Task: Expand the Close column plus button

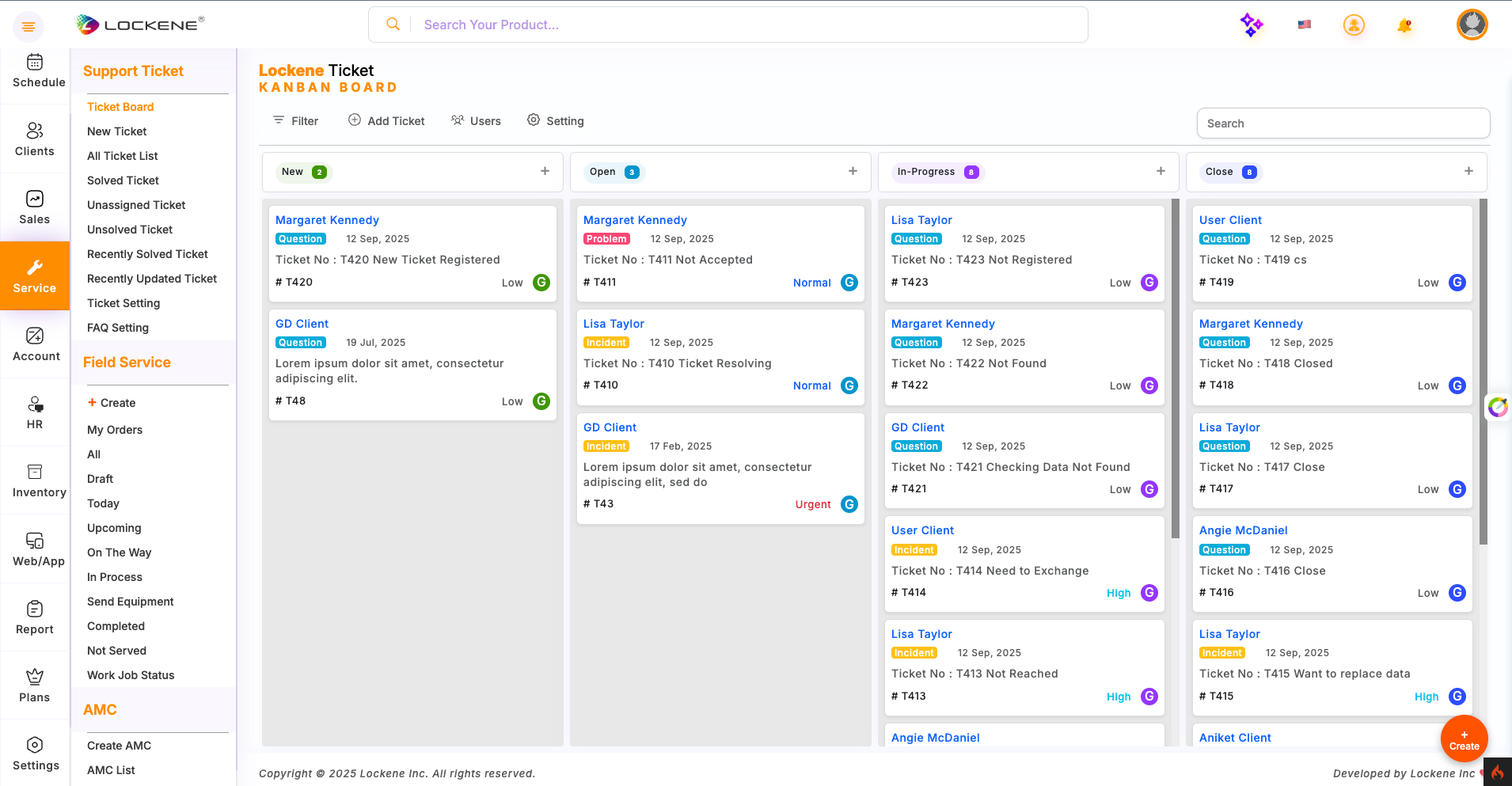Action: click(1468, 171)
